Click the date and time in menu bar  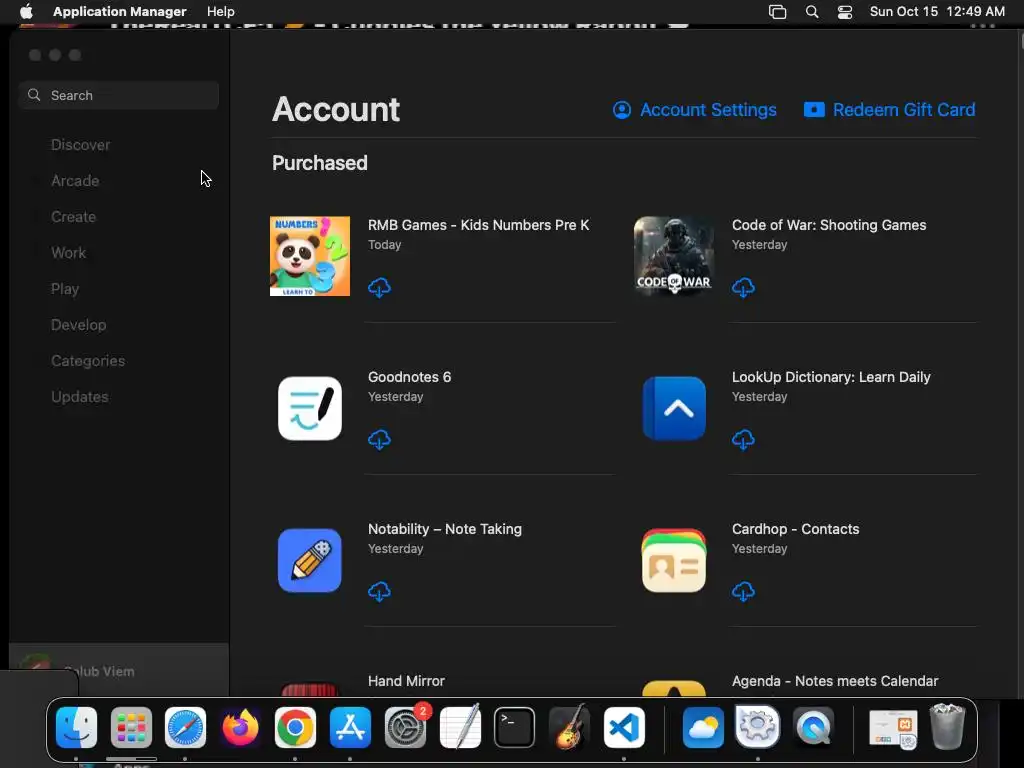(x=937, y=11)
